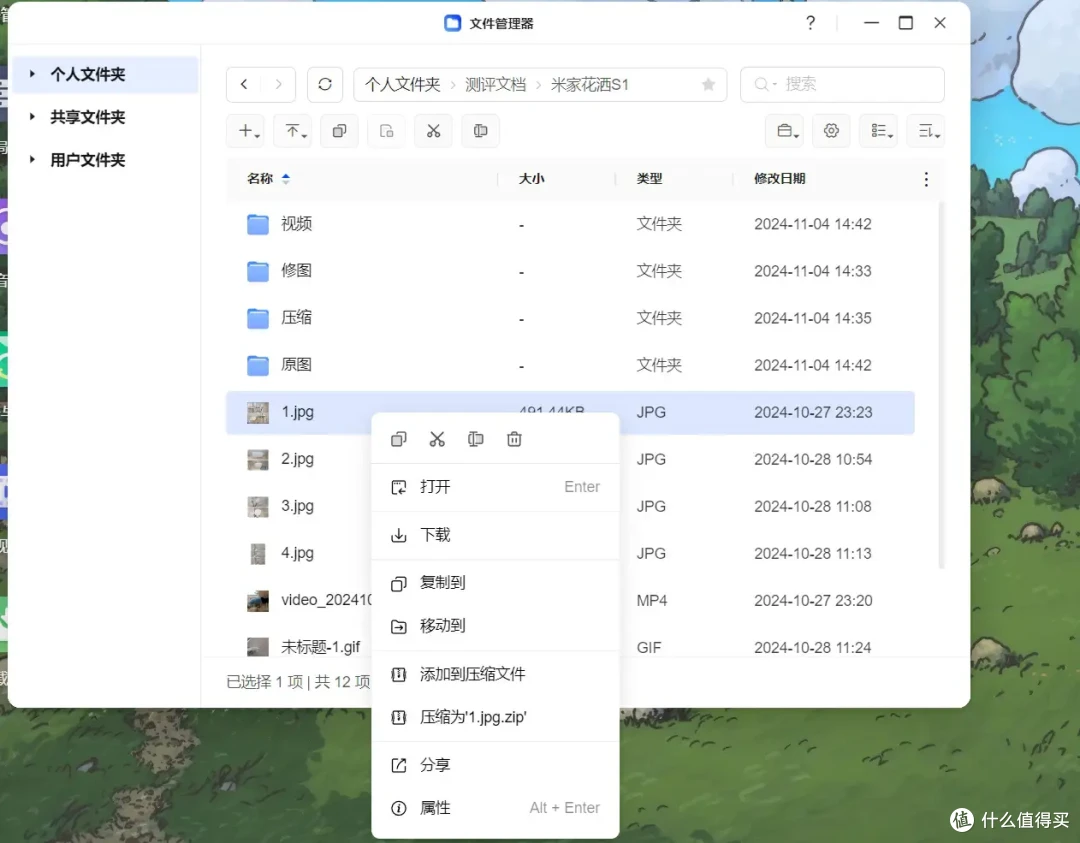
Task: Open the sort order dropdown
Action: (927, 131)
